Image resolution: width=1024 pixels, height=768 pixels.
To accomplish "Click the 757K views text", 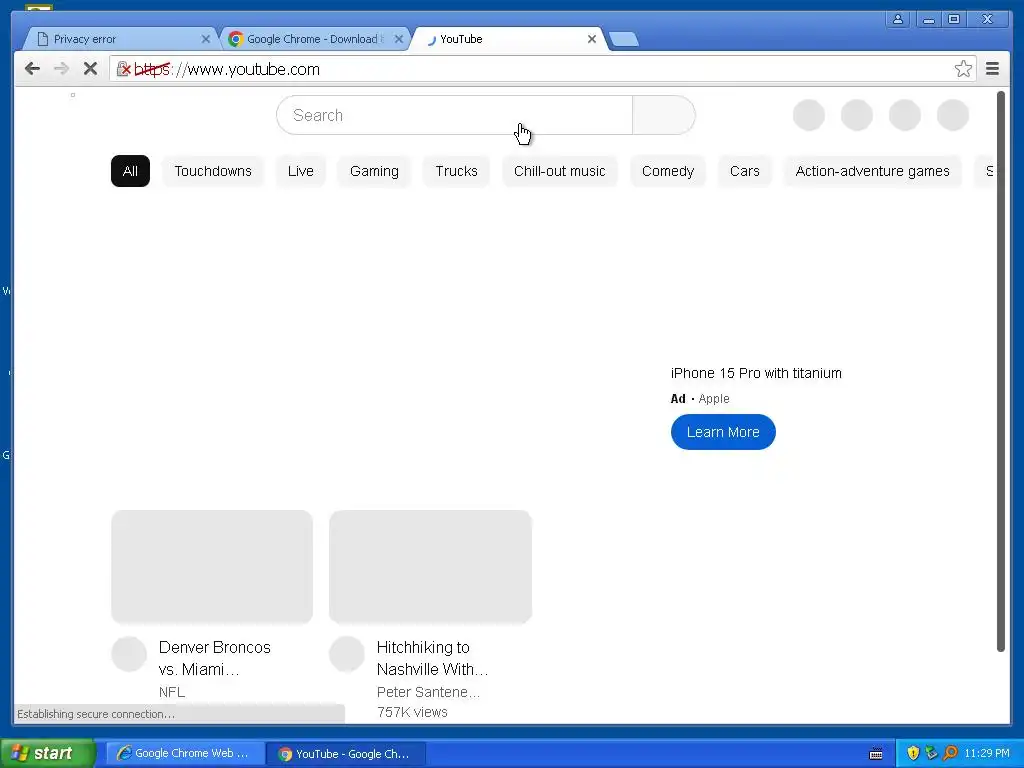I will pyautogui.click(x=412, y=712).
